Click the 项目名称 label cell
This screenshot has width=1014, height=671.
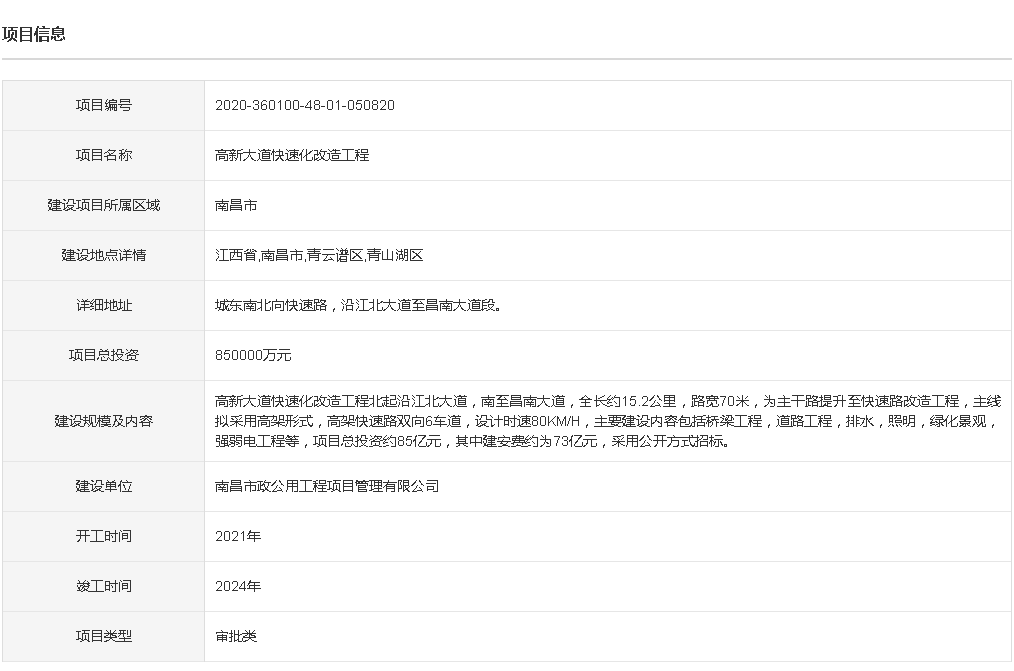[103, 155]
